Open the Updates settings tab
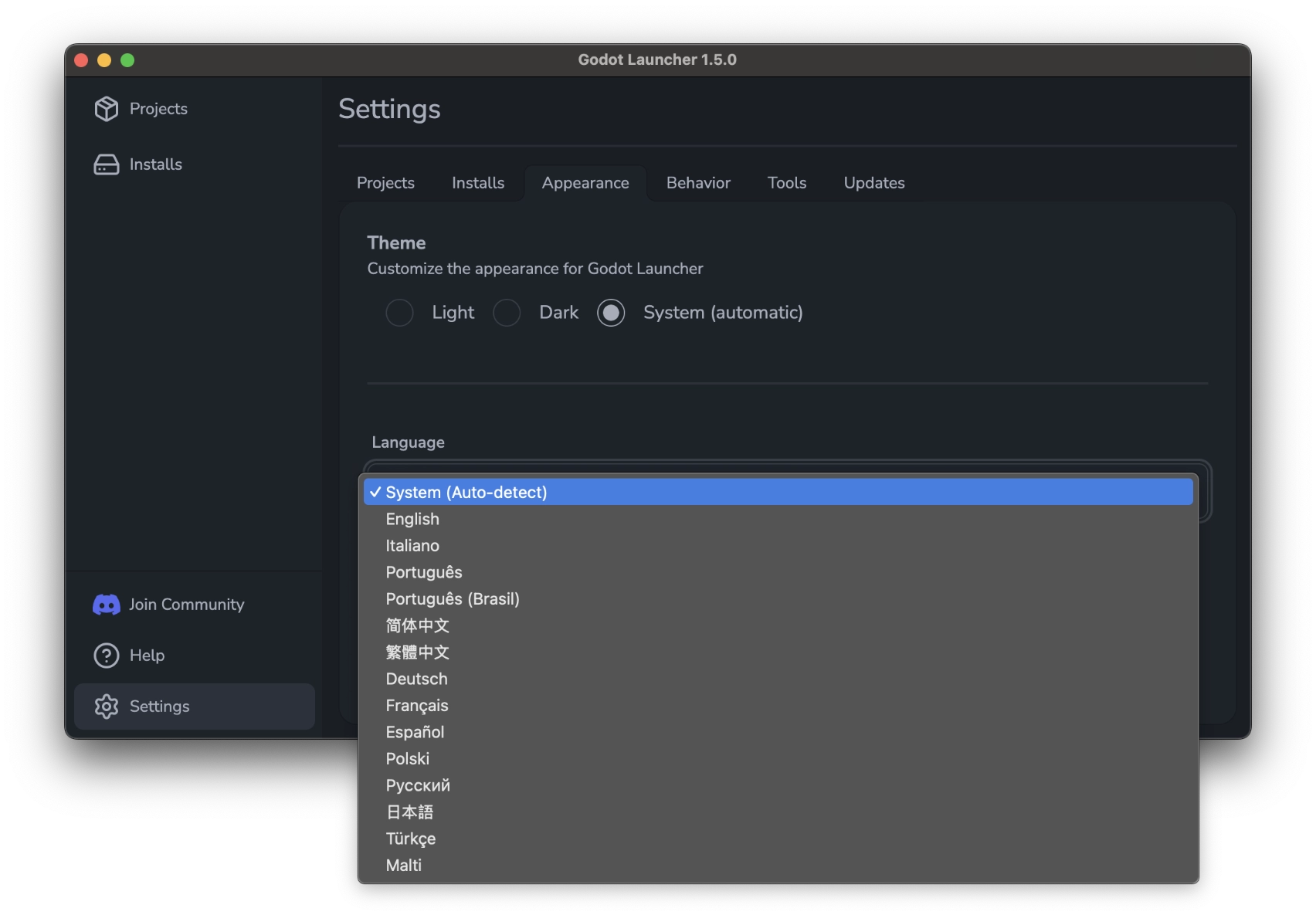 [873, 183]
